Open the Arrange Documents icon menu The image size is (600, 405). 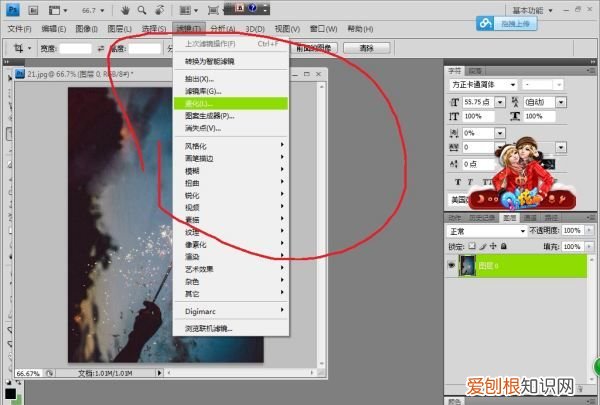pos(189,10)
